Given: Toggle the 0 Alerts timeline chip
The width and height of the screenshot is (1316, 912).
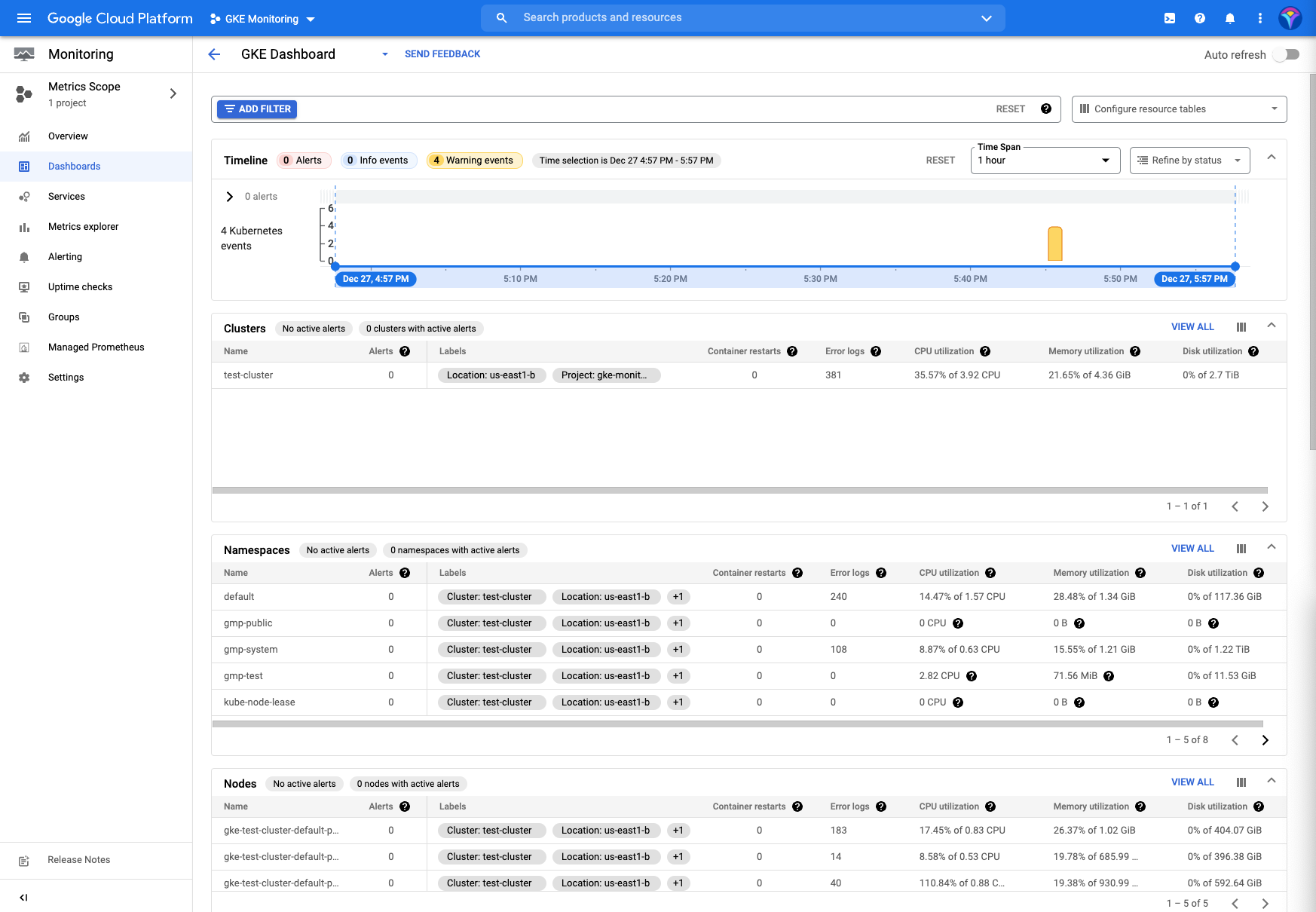Looking at the screenshot, I should point(303,161).
